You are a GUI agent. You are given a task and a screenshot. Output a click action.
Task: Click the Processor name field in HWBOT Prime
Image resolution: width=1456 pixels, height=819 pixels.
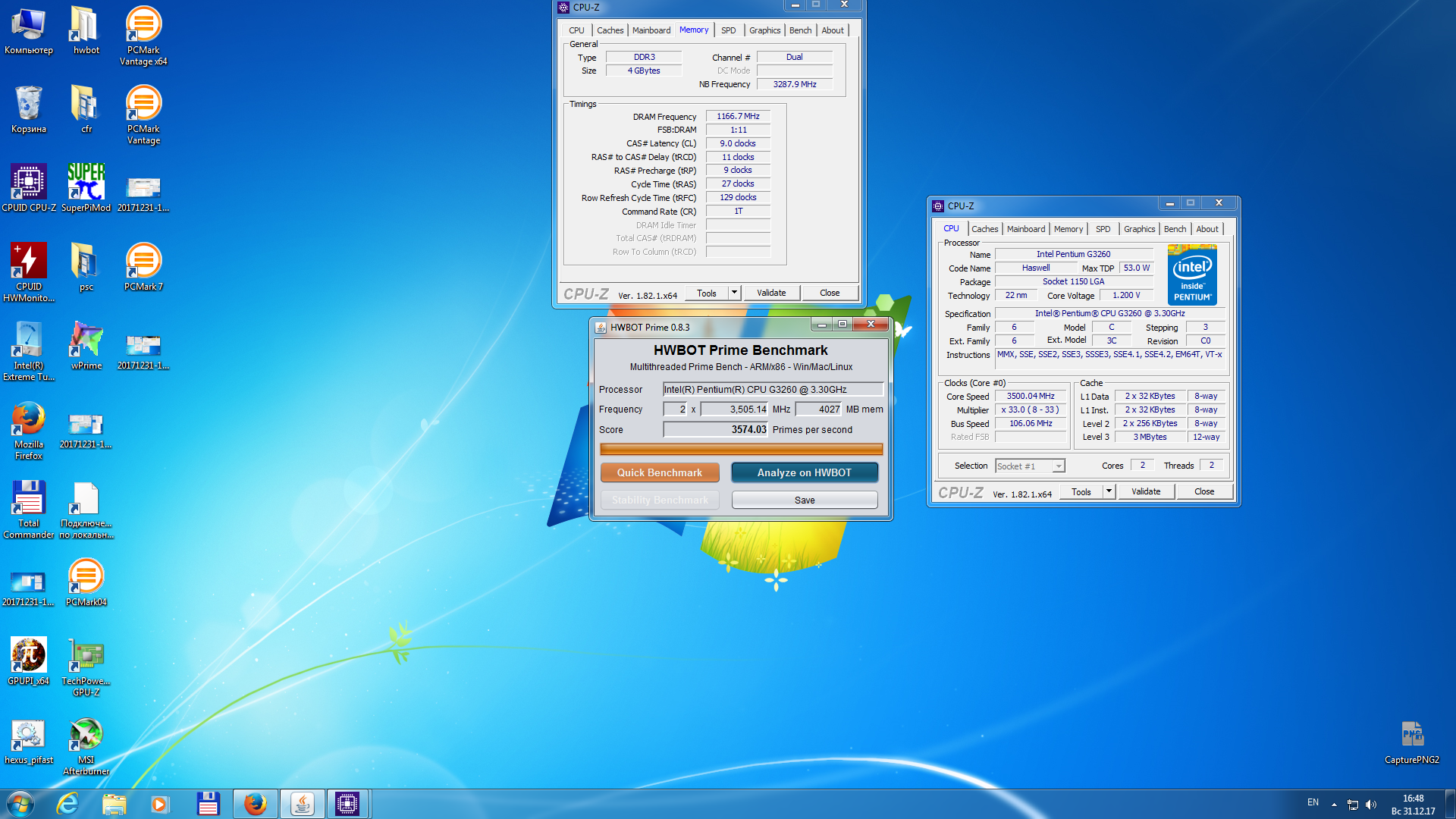773,389
